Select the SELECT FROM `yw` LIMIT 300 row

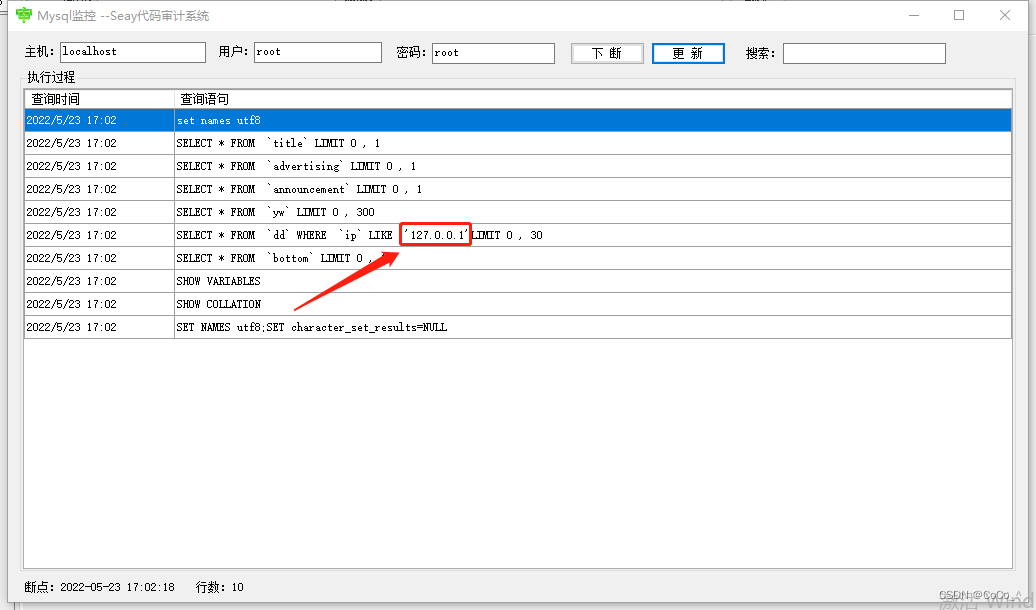point(518,212)
